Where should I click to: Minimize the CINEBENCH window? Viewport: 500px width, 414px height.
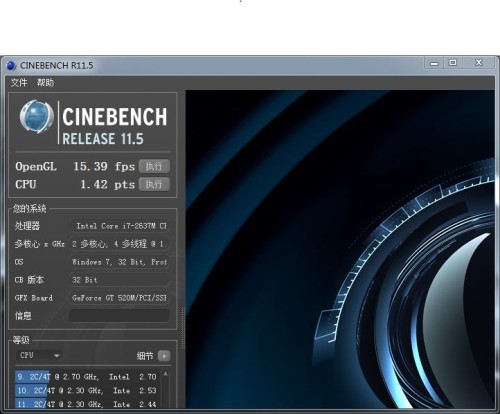click(x=434, y=63)
